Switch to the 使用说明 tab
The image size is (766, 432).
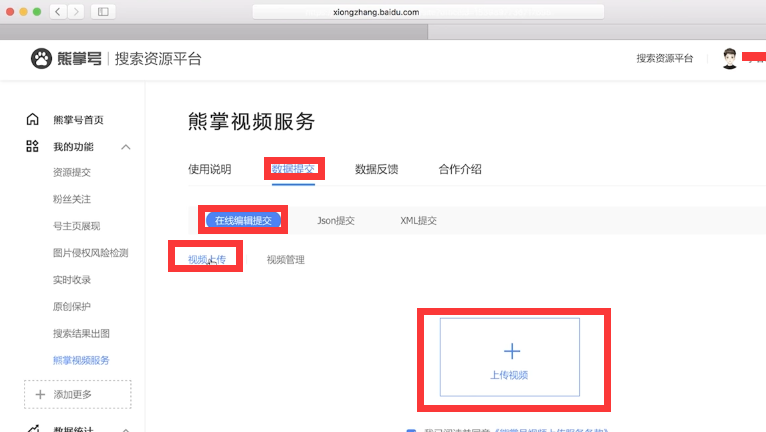(210, 169)
